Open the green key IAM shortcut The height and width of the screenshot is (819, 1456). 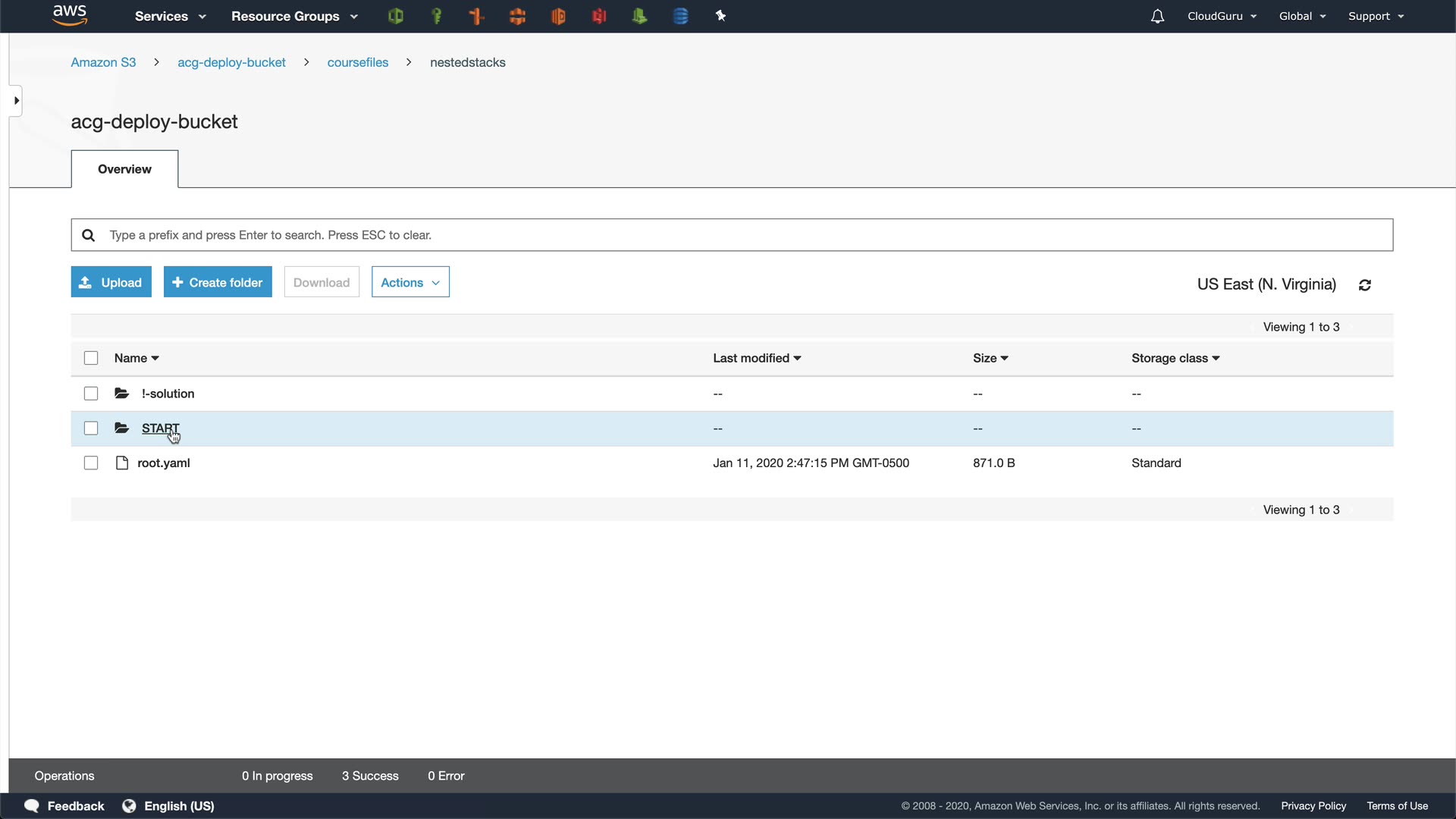coord(436,16)
